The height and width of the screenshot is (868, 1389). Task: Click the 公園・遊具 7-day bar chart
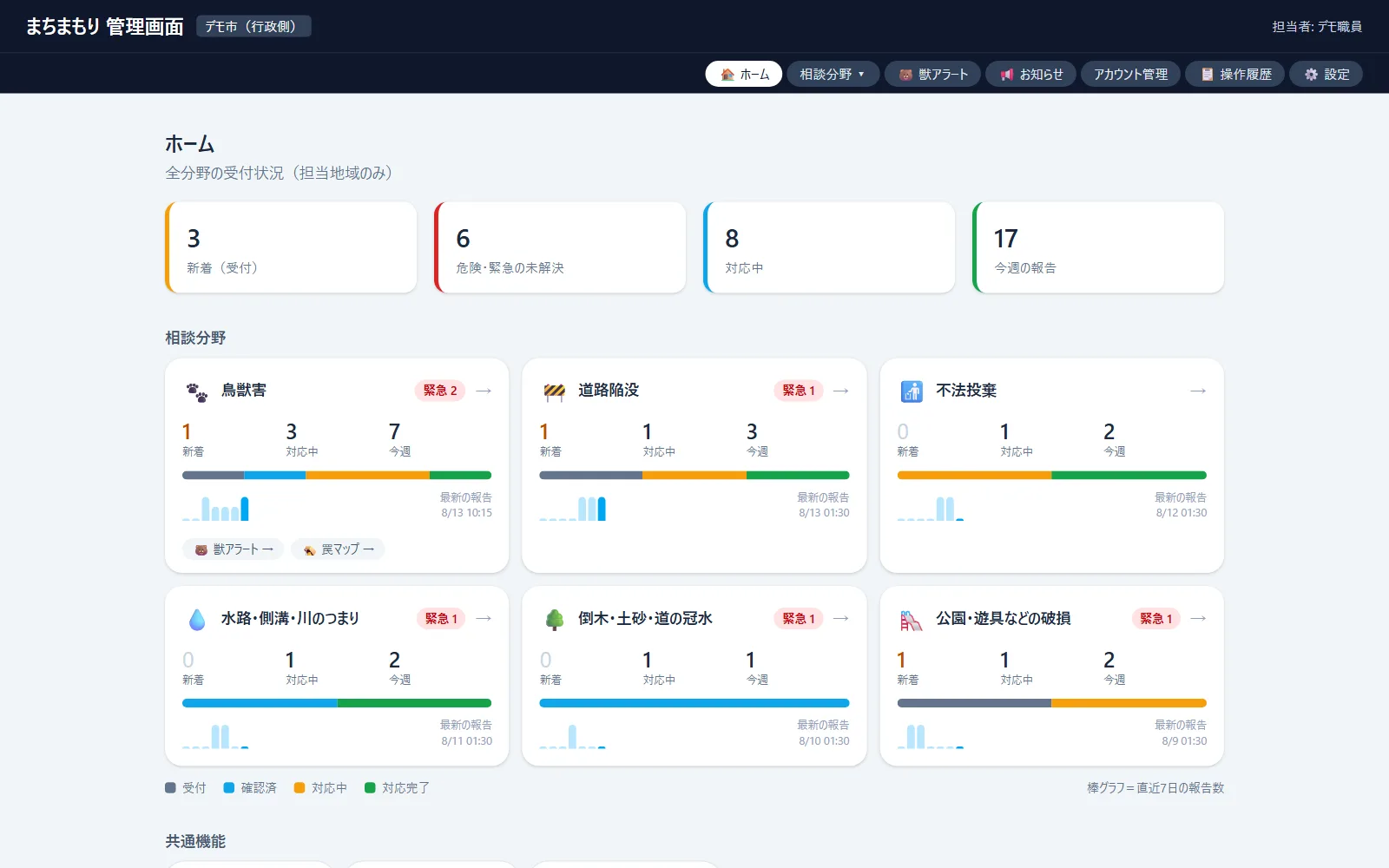(x=931, y=736)
